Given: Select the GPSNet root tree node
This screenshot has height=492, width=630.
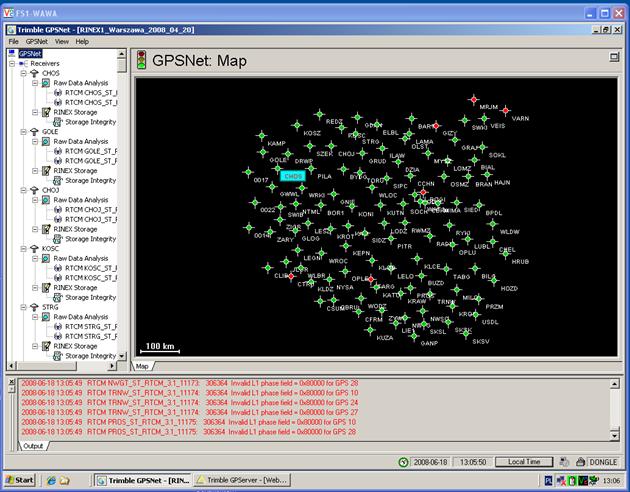Looking at the screenshot, I should coord(30,54).
